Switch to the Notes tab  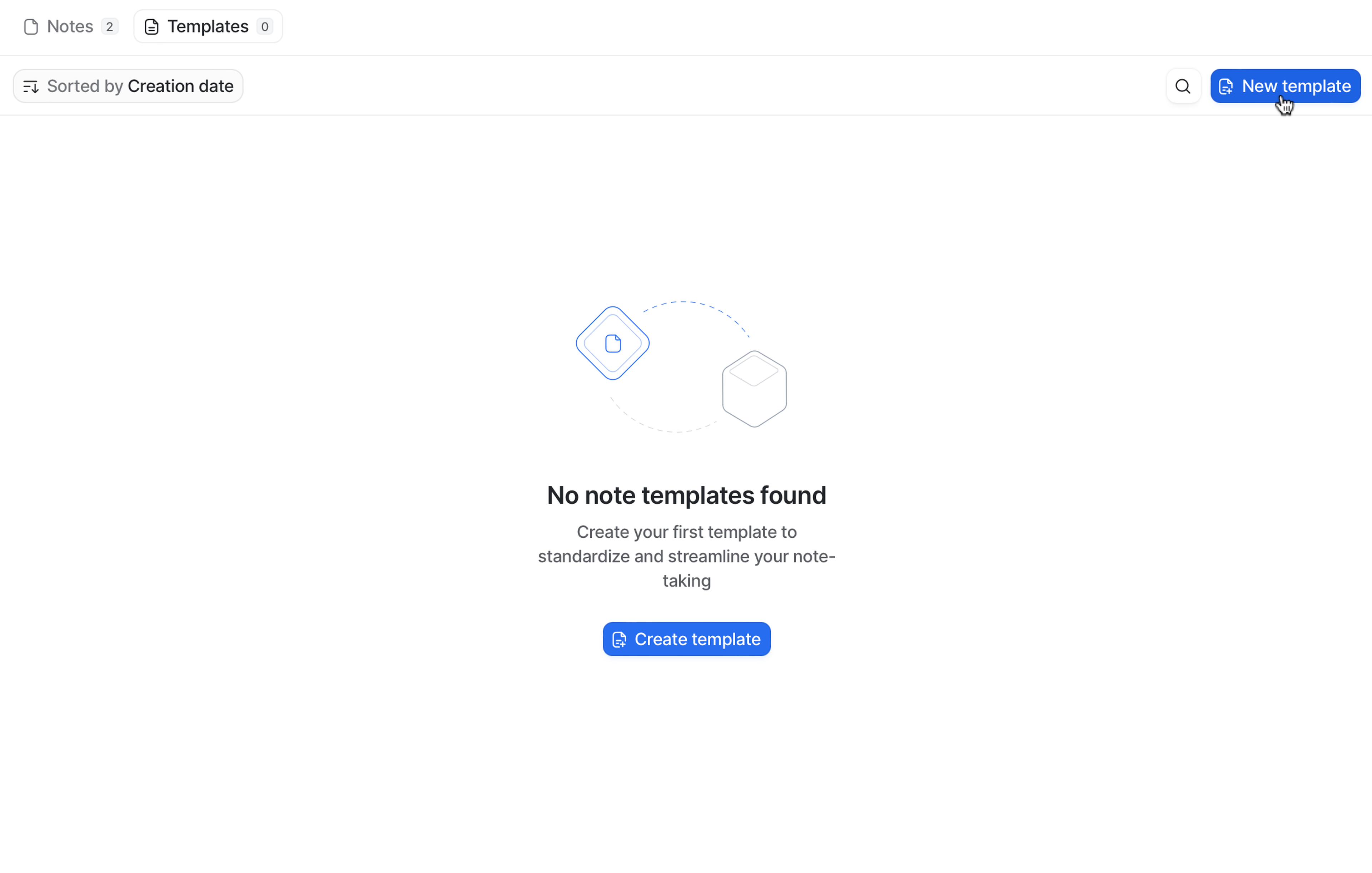[70, 27]
